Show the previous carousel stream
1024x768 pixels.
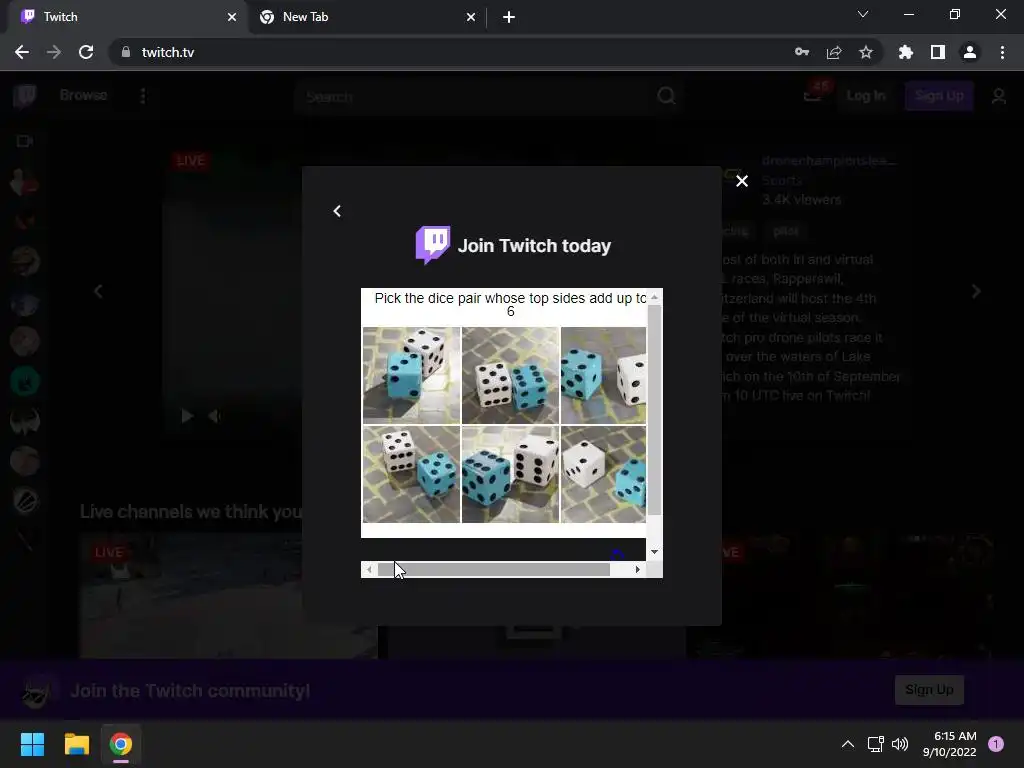pos(99,291)
